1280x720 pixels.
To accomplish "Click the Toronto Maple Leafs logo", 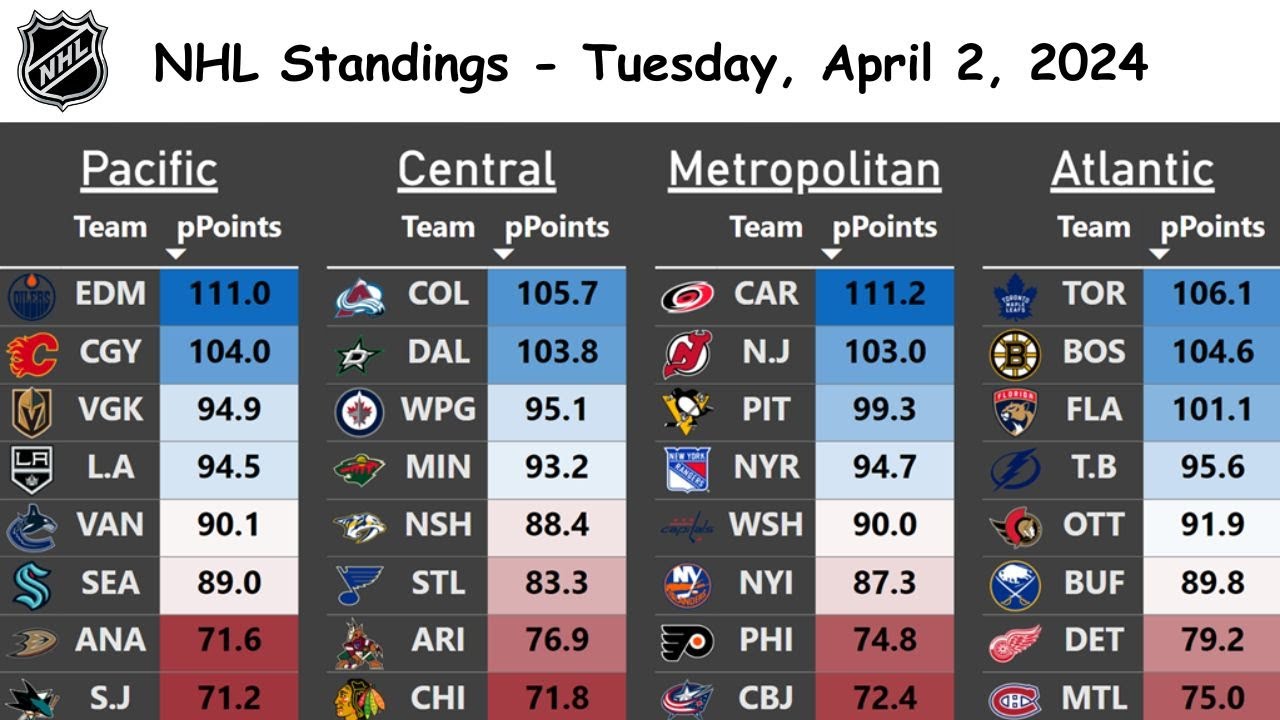I will point(1015,296).
